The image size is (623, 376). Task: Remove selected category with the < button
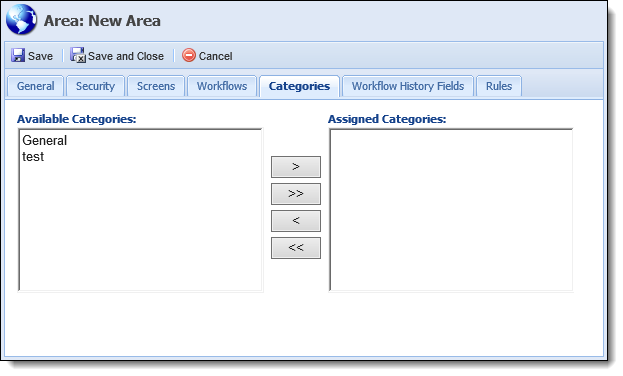click(x=296, y=221)
